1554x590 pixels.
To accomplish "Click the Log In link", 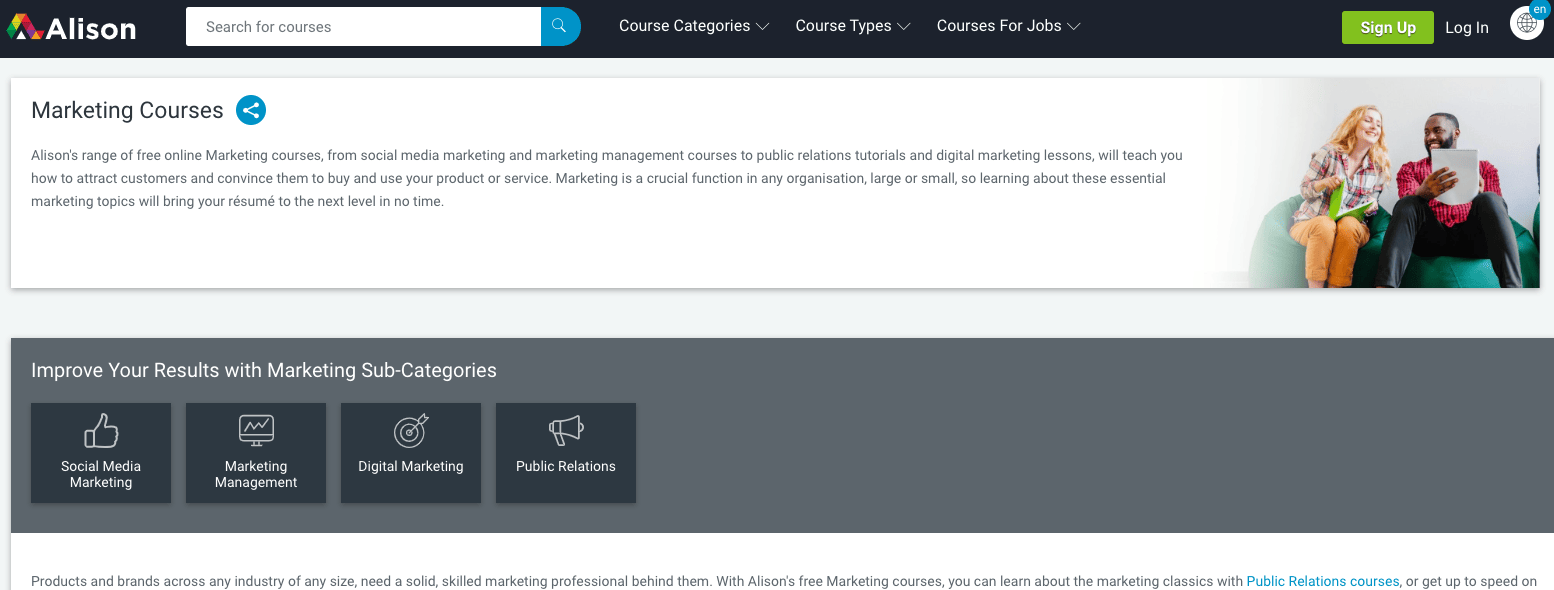I will 1466,28.
